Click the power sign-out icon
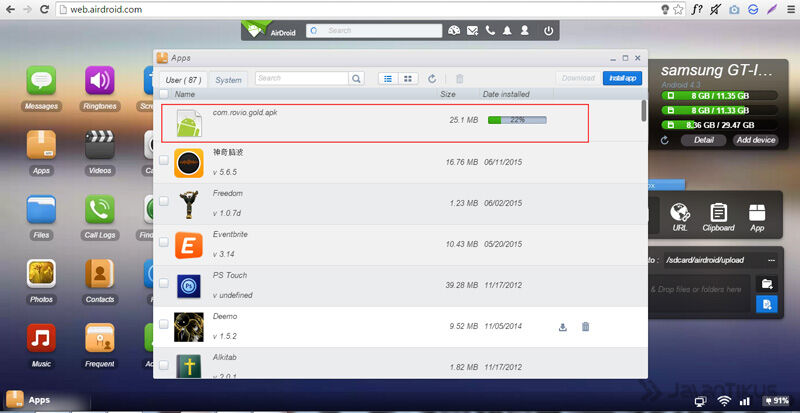Screen dimensions: 800x413 coord(548,31)
